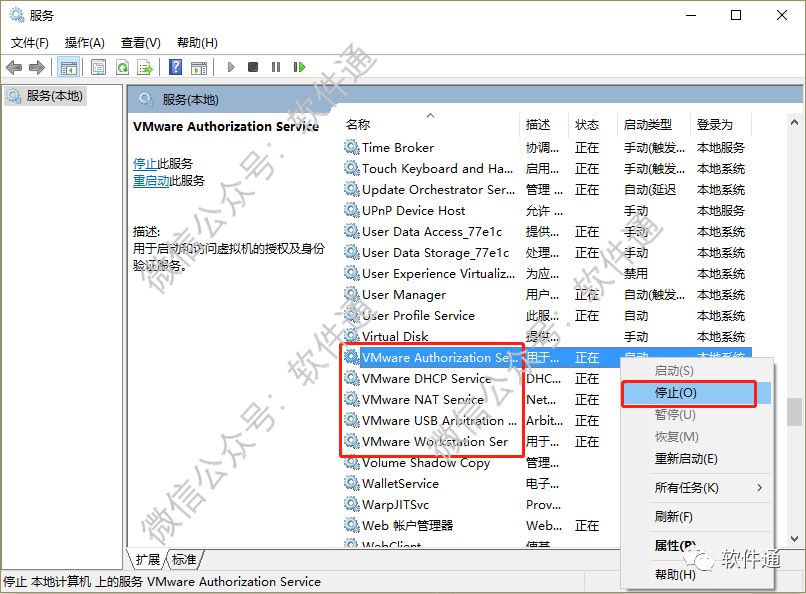Image resolution: width=806 pixels, height=594 pixels.
Task: Click the Refresh toolbar icon
Action: pos(122,67)
